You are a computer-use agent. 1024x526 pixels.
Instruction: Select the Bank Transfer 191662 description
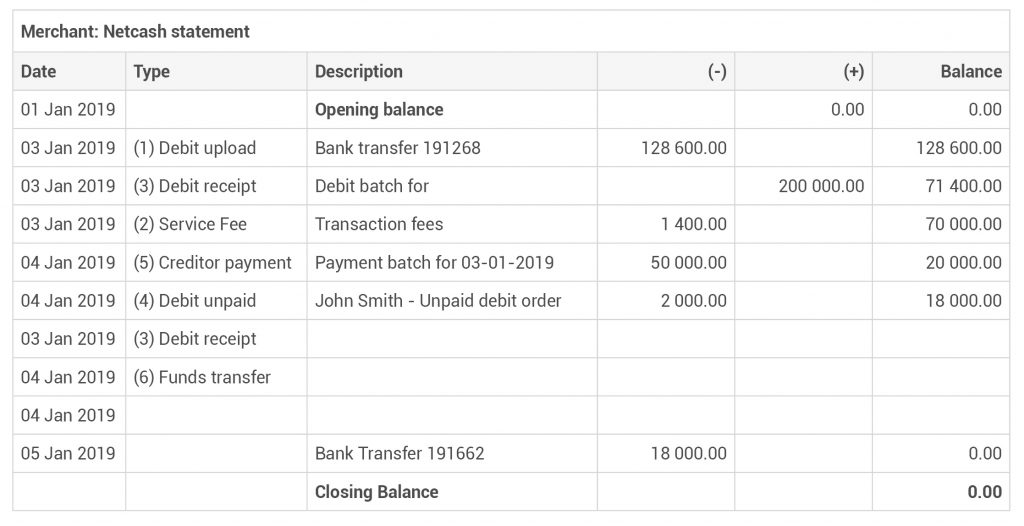click(x=400, y=453)
